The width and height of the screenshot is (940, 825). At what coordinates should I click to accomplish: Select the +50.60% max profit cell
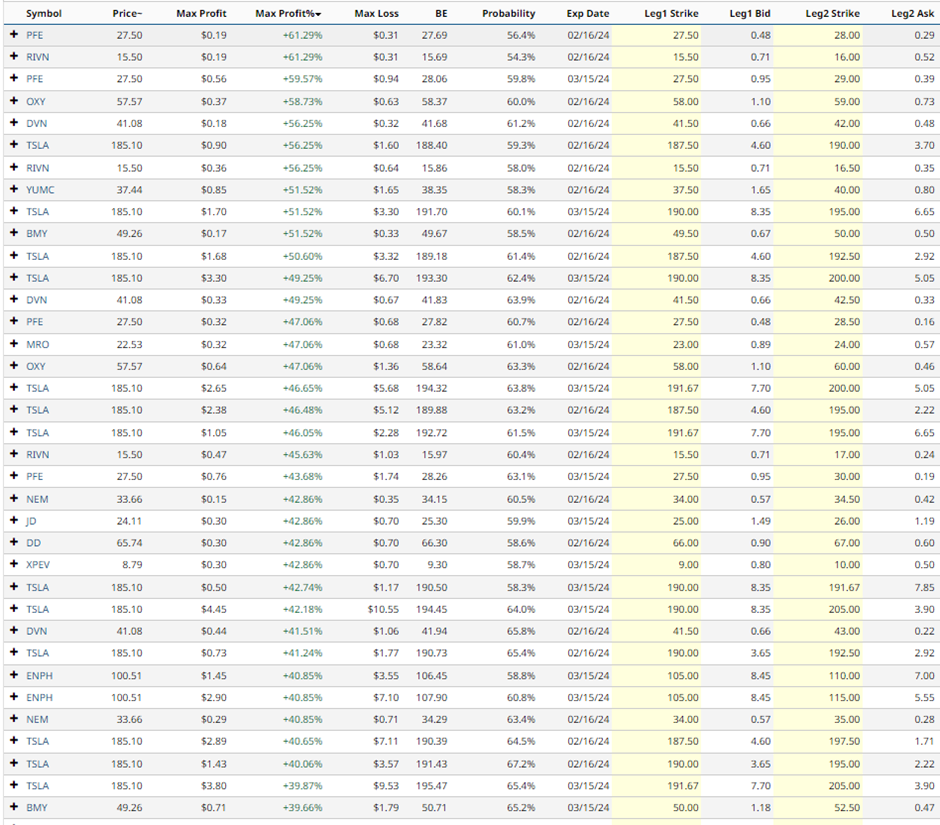[x=302, y=256]
